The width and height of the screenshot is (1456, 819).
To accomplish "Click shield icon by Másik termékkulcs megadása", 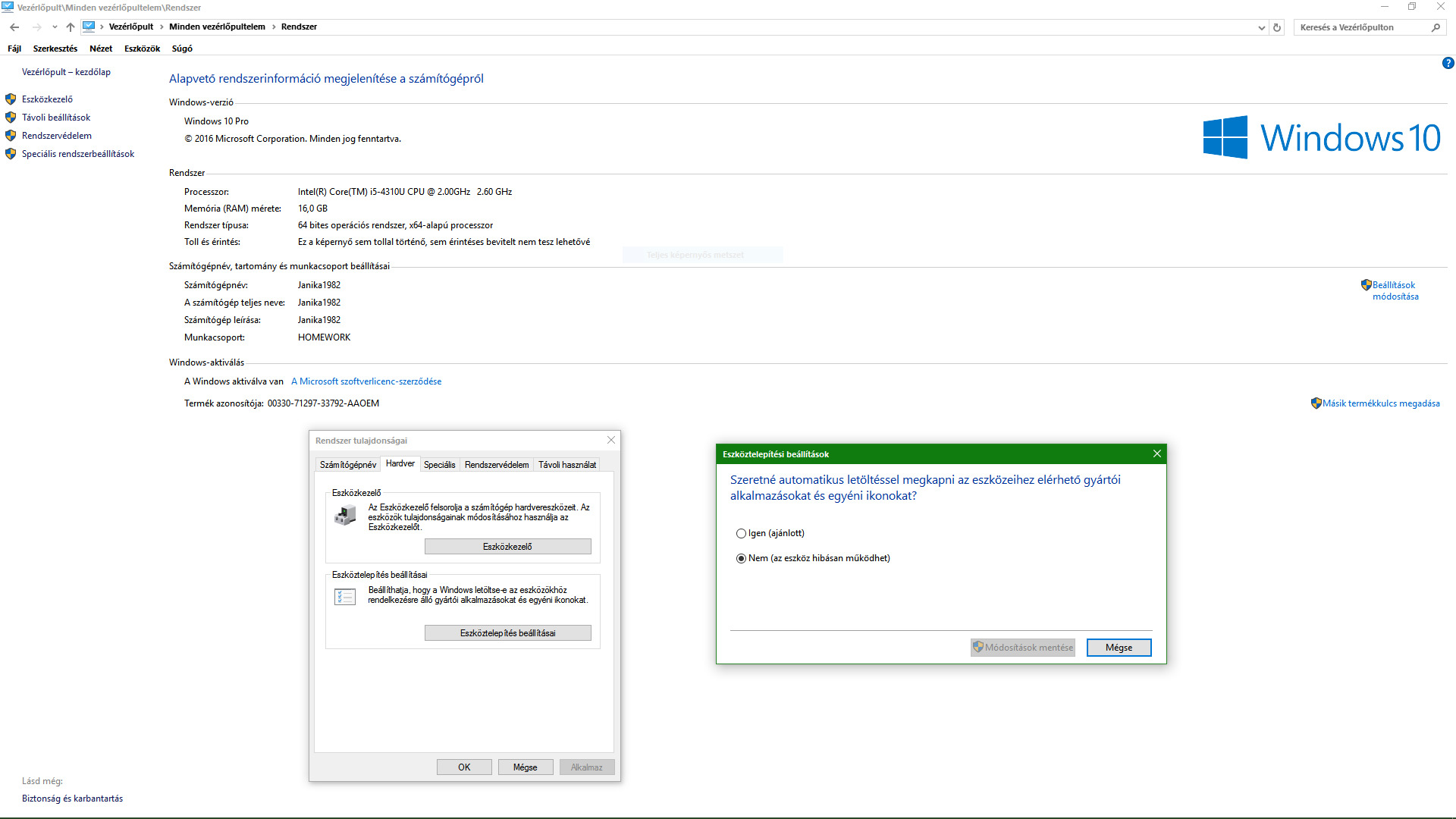I will pyautogui.click(x=1316, y=403).
